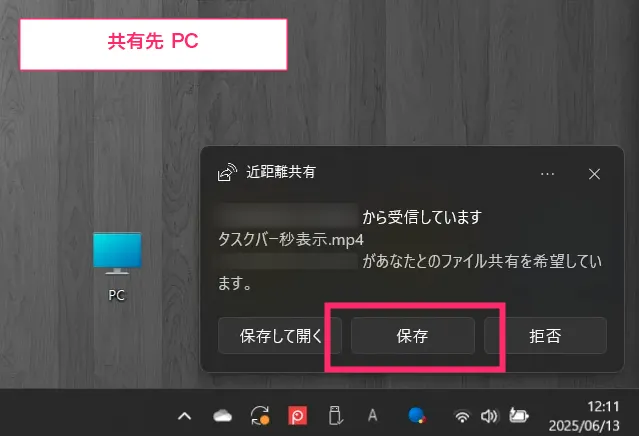This screenshot has height=436, width=639.
Task: Open the Wi-Fi network tray icon
Action: [x=462, y=416]
